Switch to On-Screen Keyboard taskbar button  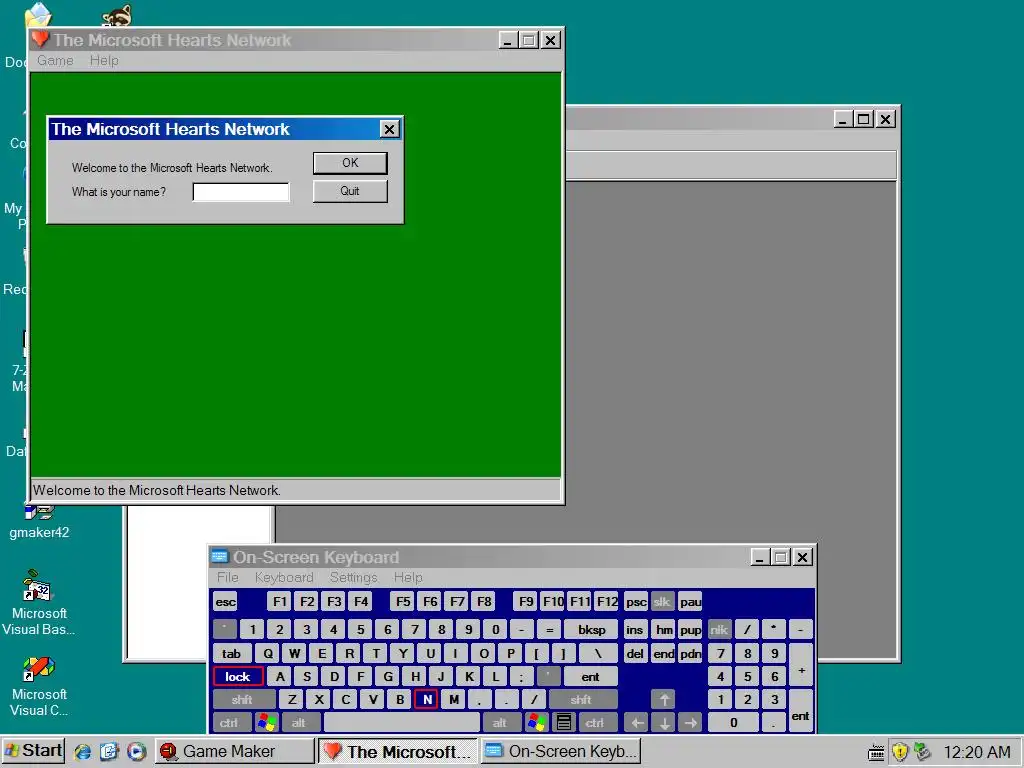(x=561, y=751)
